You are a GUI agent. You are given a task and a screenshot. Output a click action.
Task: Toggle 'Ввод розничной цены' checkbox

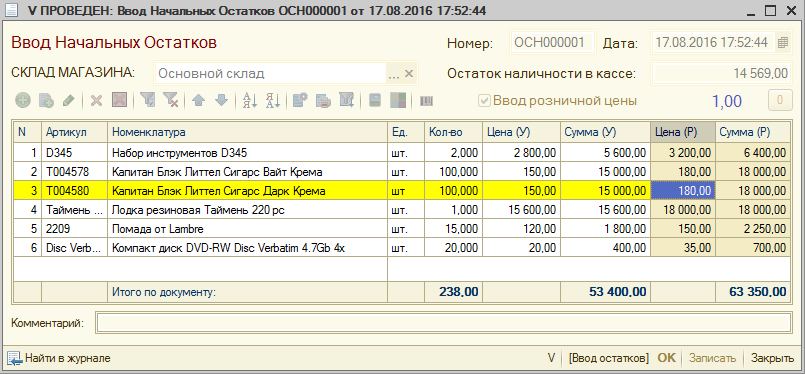tap(484, 101)
